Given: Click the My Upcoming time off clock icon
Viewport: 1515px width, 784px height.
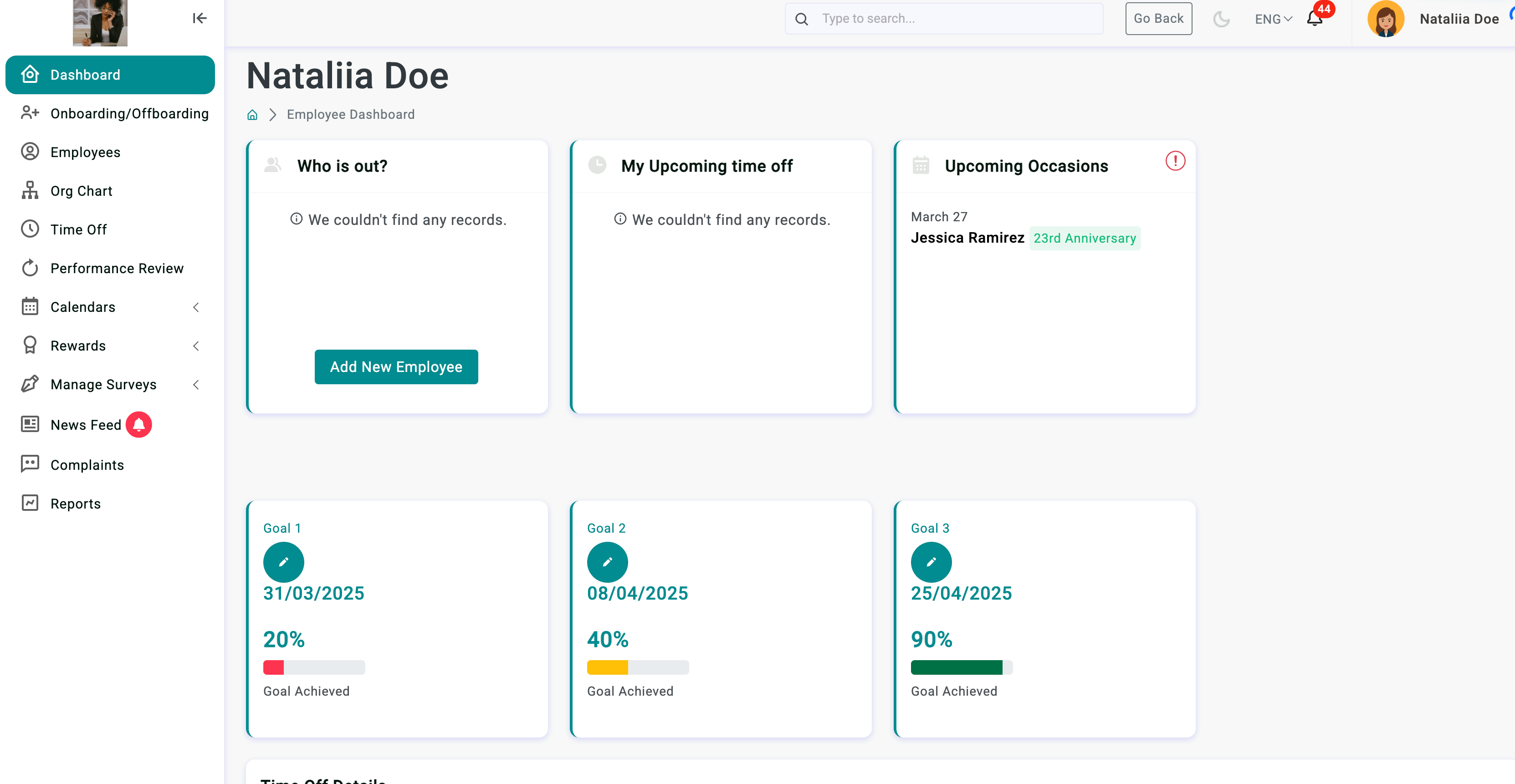Looking at the screenshot, I should [597, 165].
